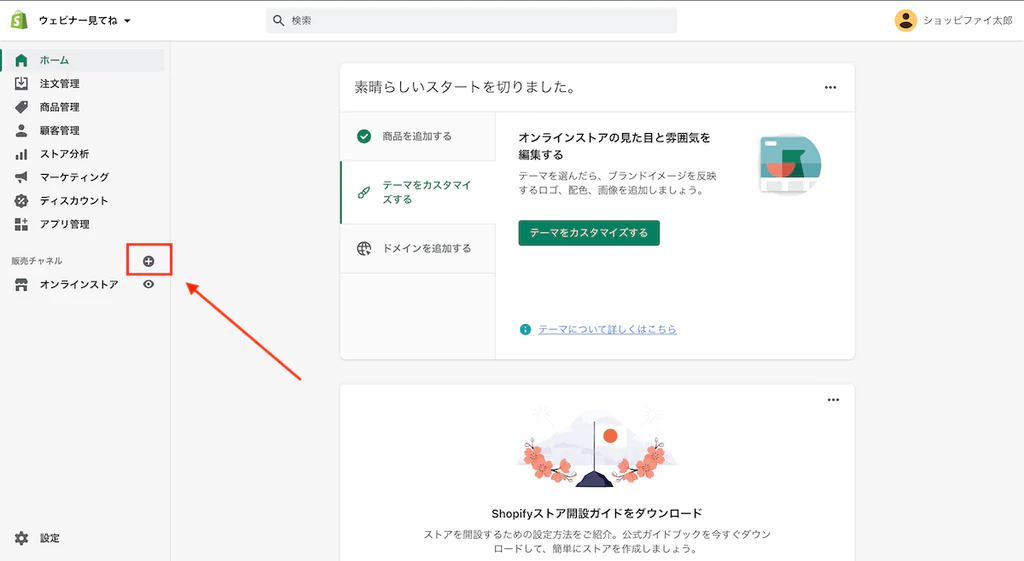1024x561 pixels.
Task: Open マーケティング marketing section
Action: click(74, 177)
